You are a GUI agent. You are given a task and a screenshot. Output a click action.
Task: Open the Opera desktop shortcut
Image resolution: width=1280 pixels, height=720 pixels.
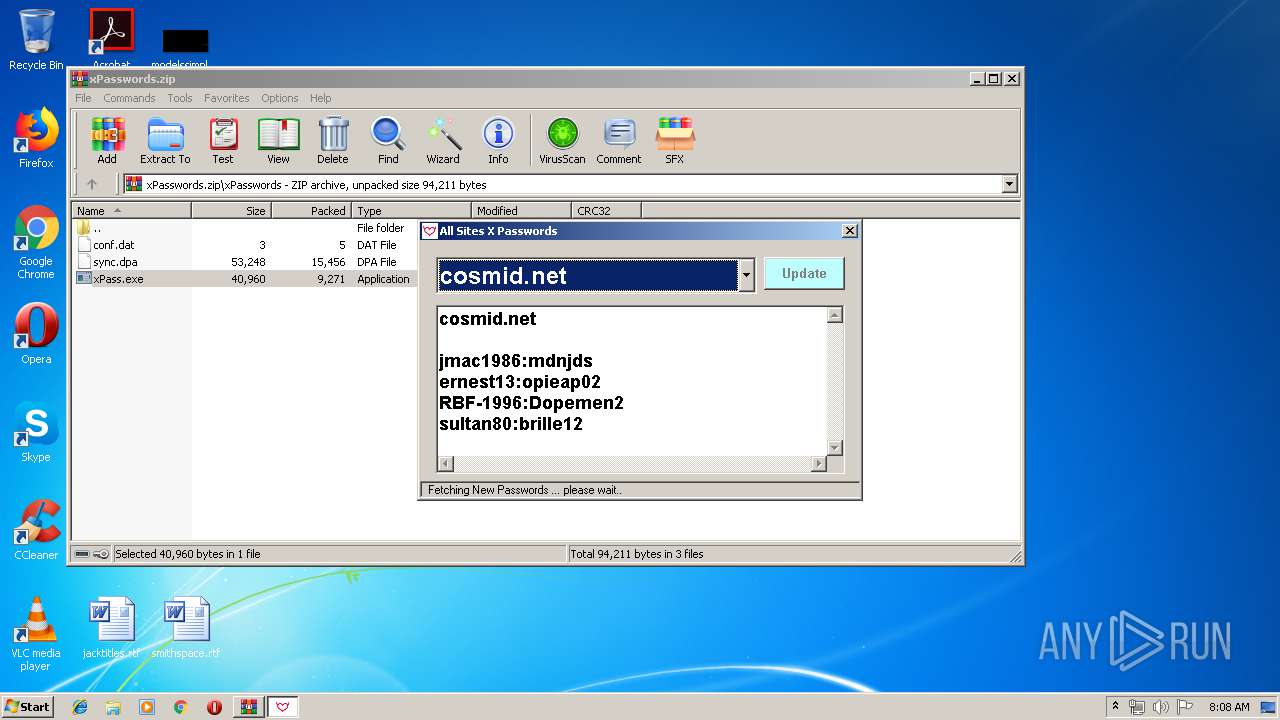click(x=36, y=334)
